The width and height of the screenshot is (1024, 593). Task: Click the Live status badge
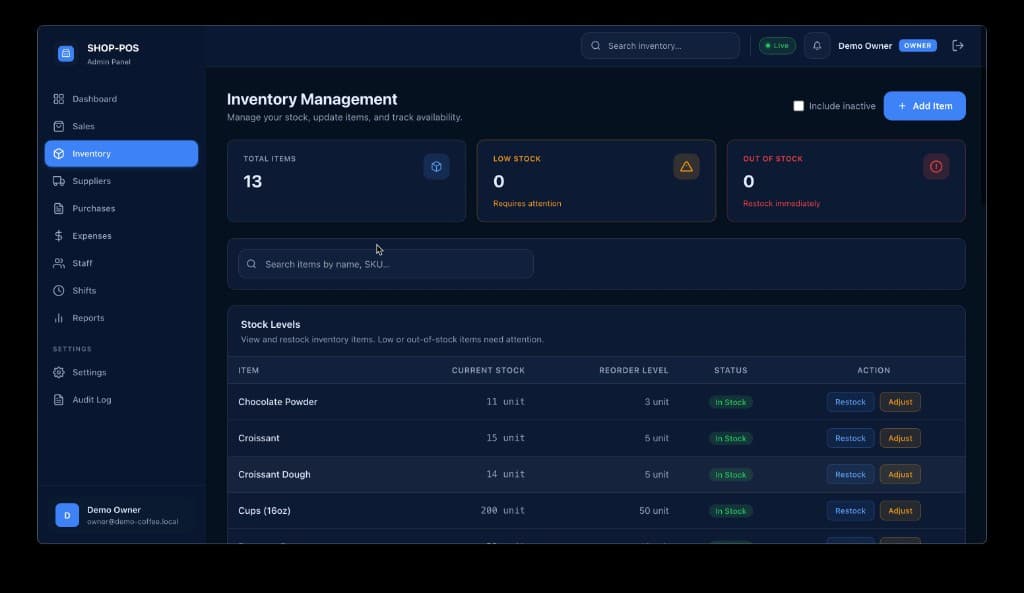pyautogui.click(x=777, y=46)
